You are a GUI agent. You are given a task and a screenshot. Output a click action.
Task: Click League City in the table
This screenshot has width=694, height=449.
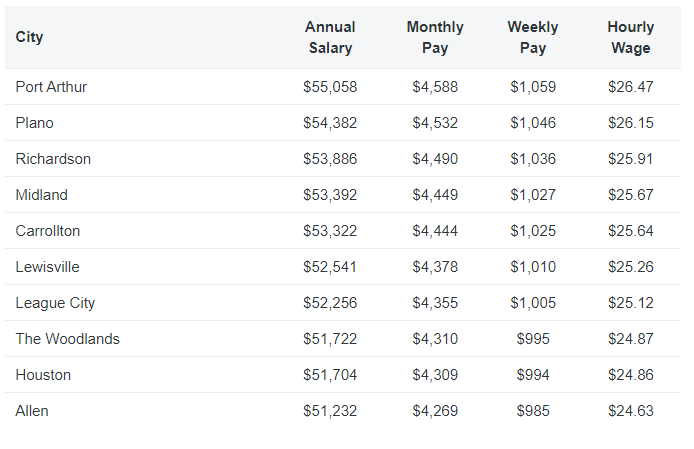coord(55,303)
